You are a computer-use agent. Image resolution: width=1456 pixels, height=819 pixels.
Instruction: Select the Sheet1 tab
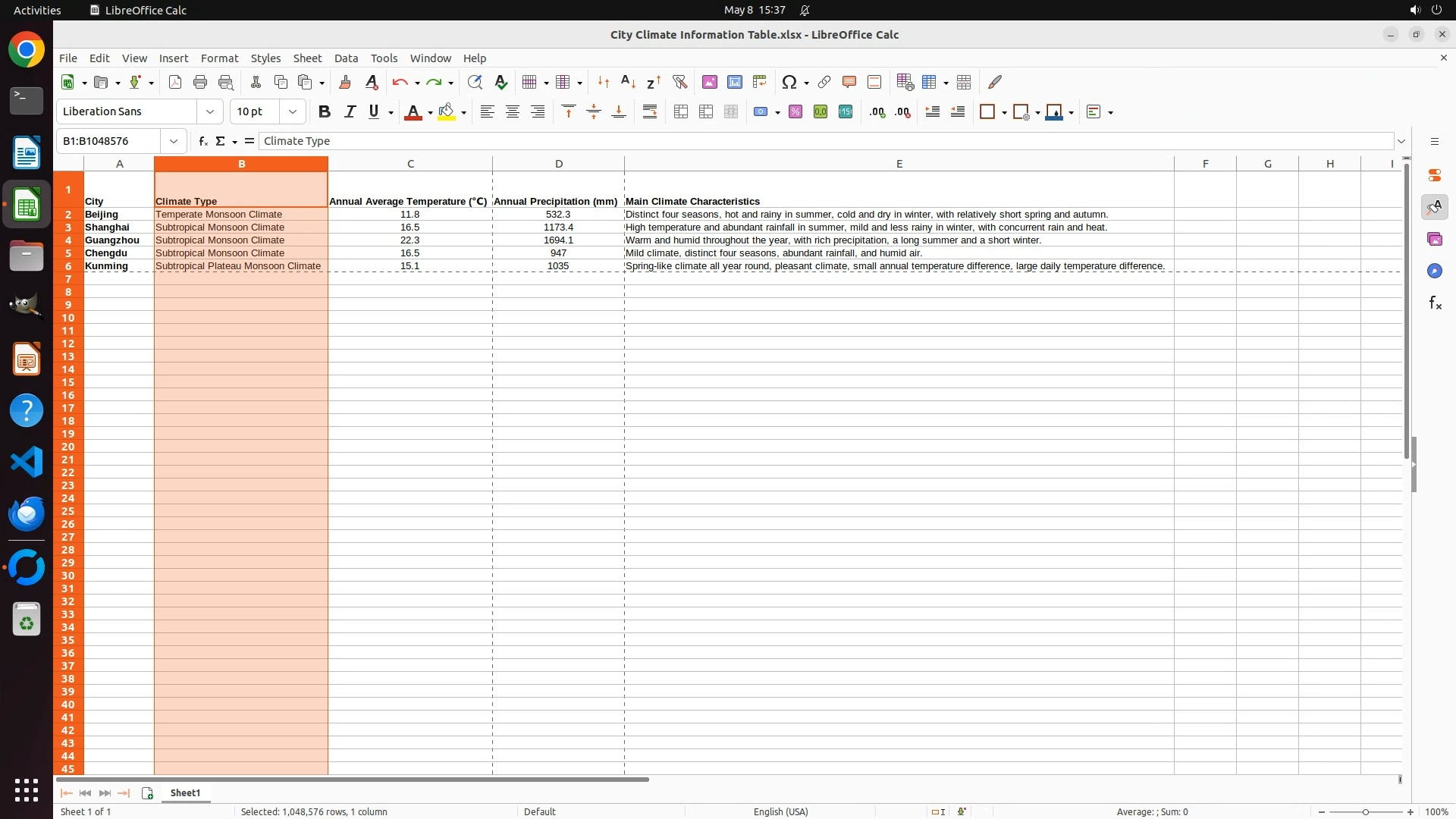[185, 793]
